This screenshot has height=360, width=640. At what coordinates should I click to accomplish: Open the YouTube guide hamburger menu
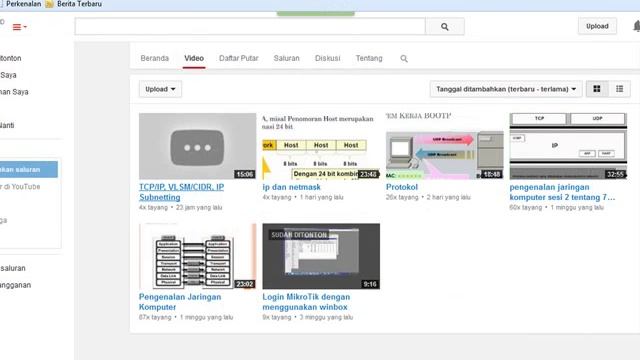pos(19,27)
